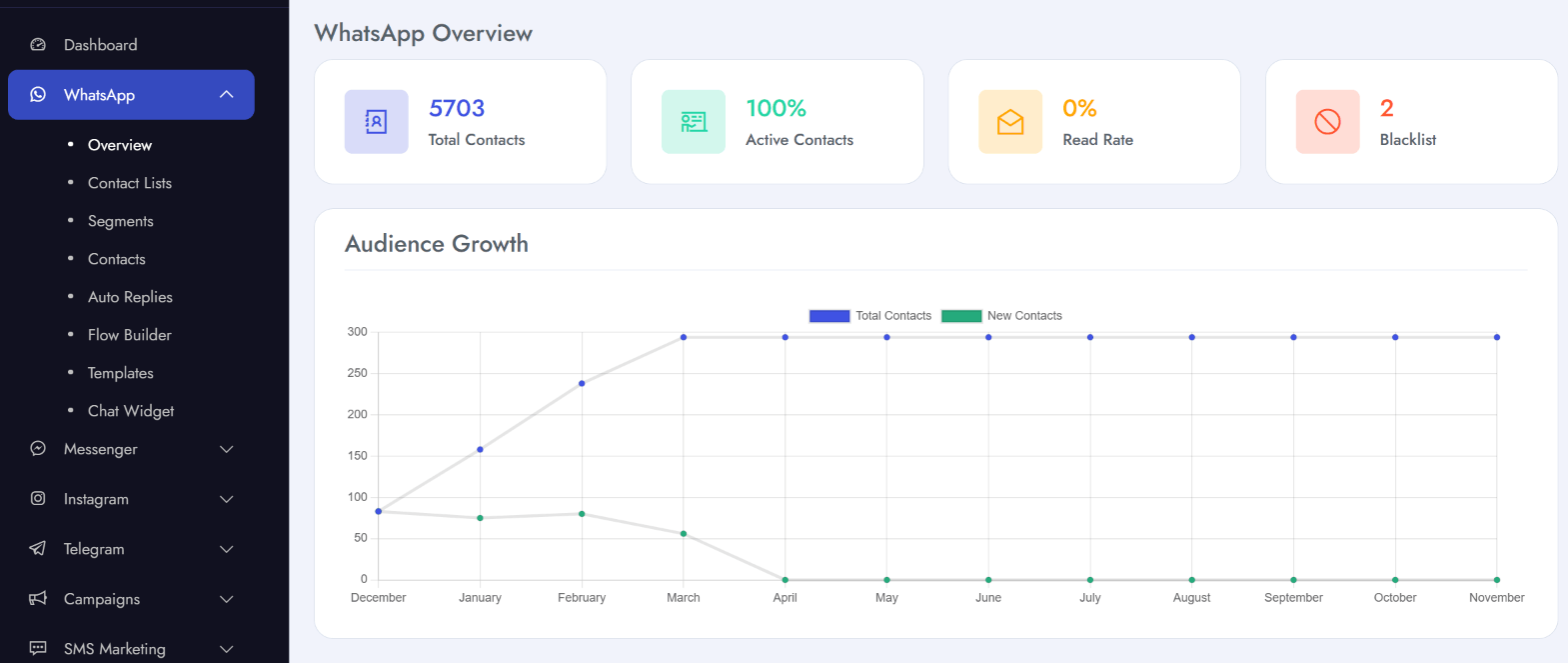Click the January new contacts green point

[x=480, y=518]
